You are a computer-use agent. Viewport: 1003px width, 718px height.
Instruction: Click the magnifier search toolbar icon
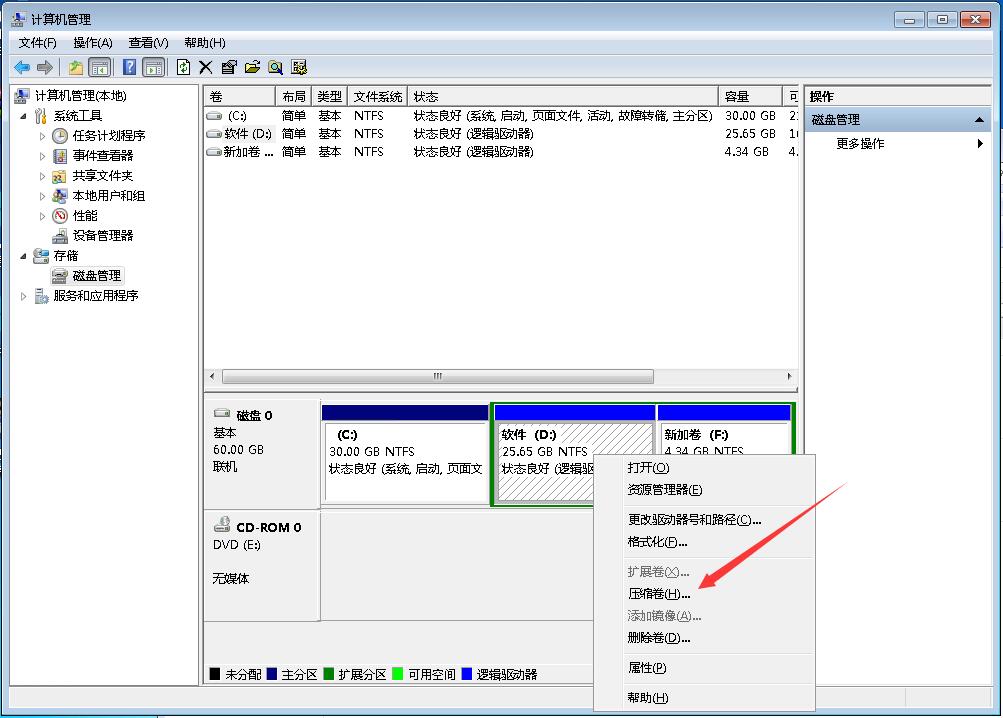(277, 67)
